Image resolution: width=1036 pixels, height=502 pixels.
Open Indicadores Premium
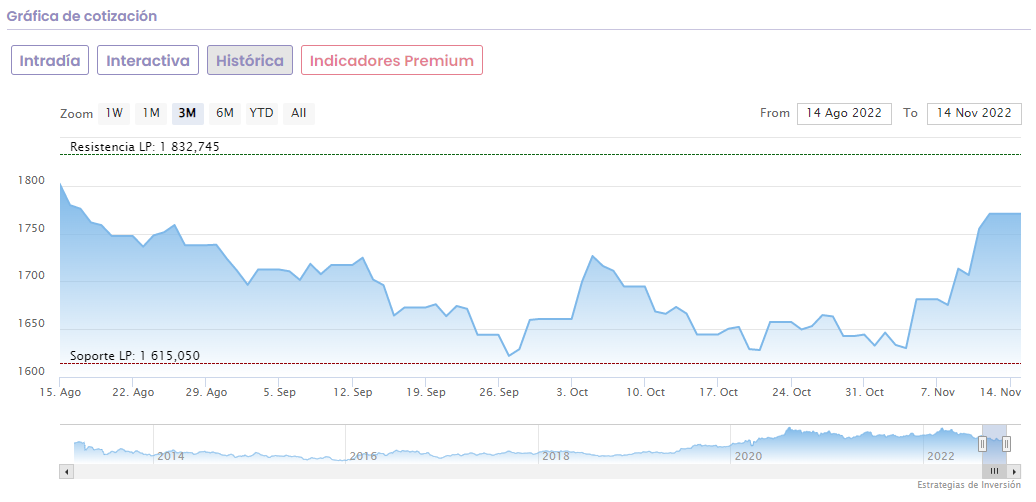coord(392,60)
